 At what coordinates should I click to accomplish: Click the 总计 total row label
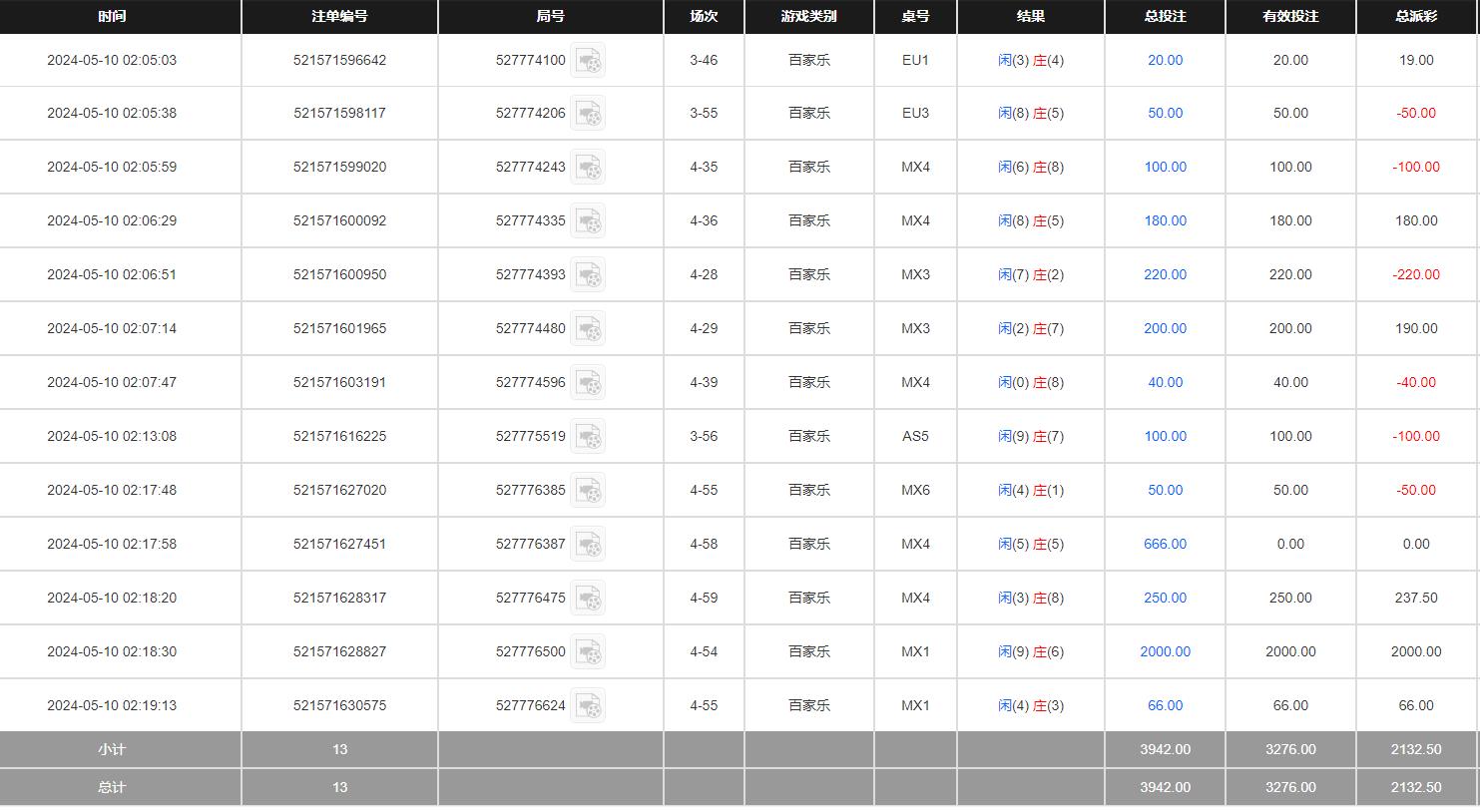point(112,787)
